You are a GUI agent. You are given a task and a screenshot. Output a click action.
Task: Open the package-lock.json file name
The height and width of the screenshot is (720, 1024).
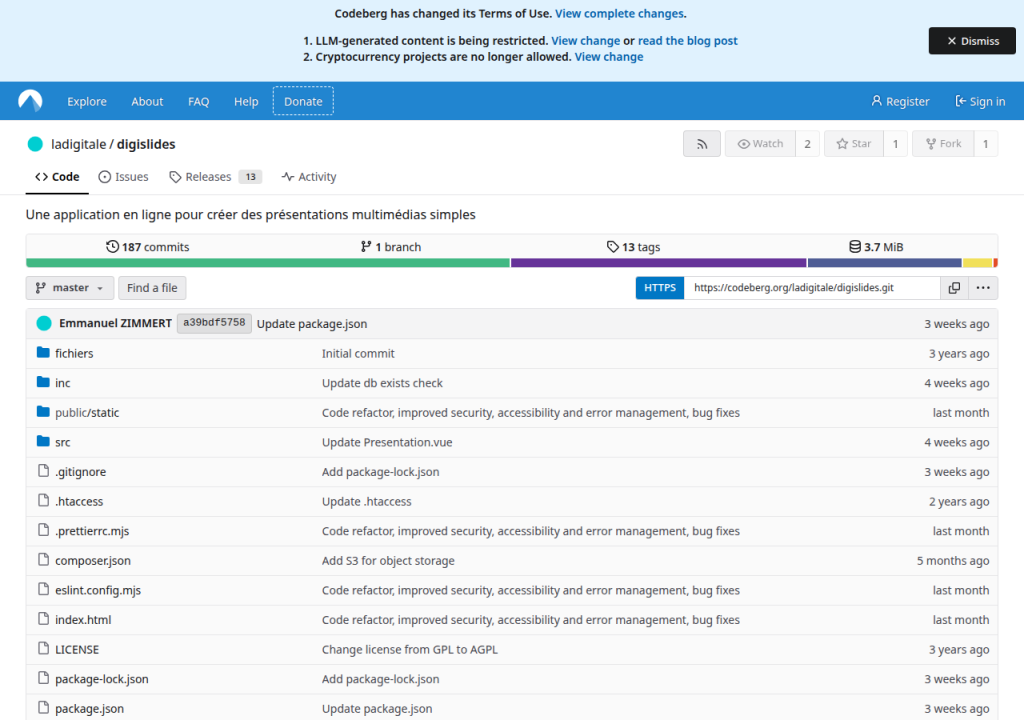(x=102, y=679)
